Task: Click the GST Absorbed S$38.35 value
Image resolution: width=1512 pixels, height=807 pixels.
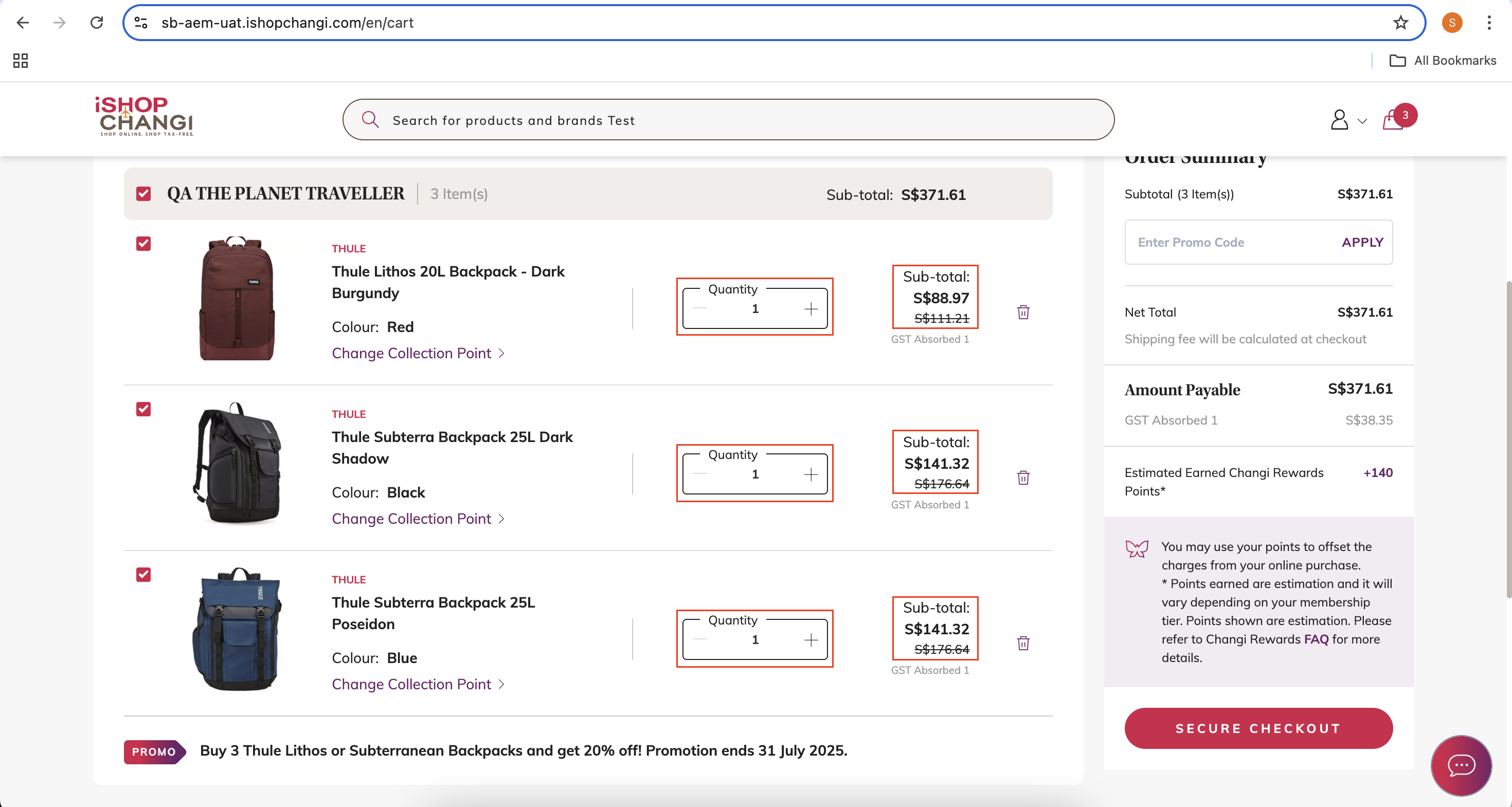Action: pos(1369,420)
